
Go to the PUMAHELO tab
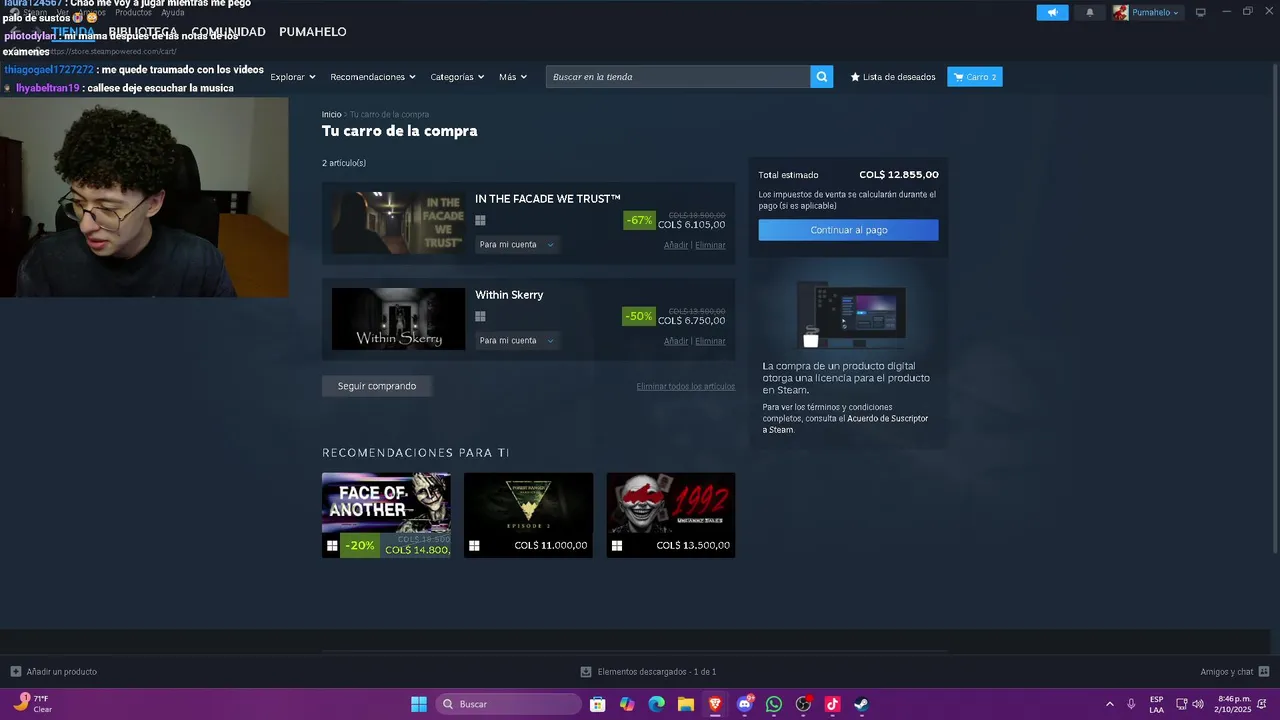tap(313, 32)
